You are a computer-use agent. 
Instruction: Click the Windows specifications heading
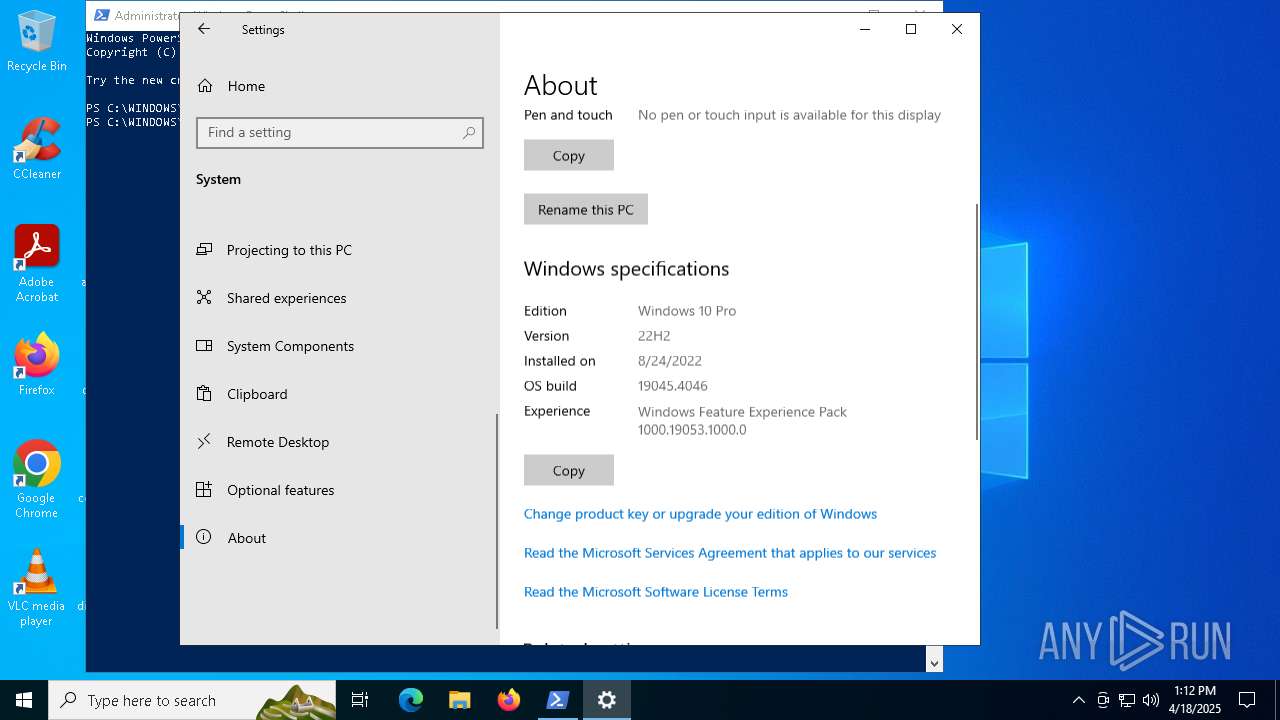pos(626,268)
